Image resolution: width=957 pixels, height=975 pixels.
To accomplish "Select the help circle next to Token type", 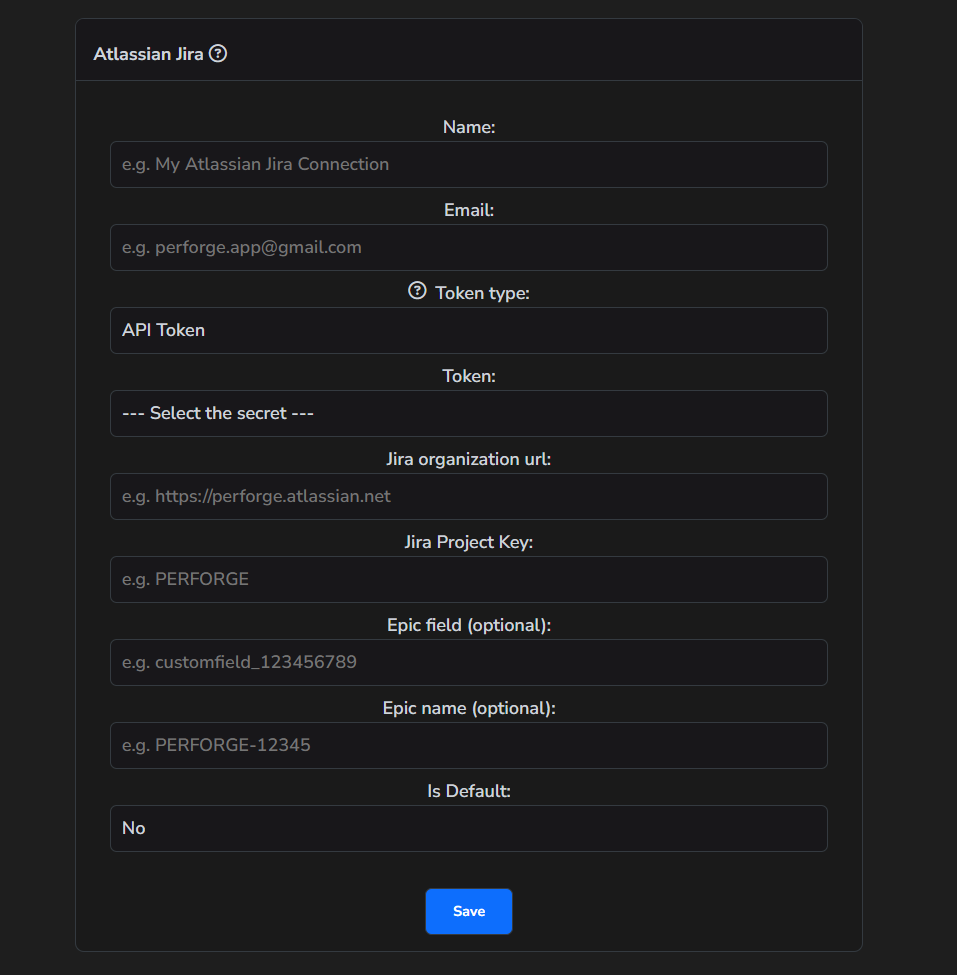I will [417, 291].
